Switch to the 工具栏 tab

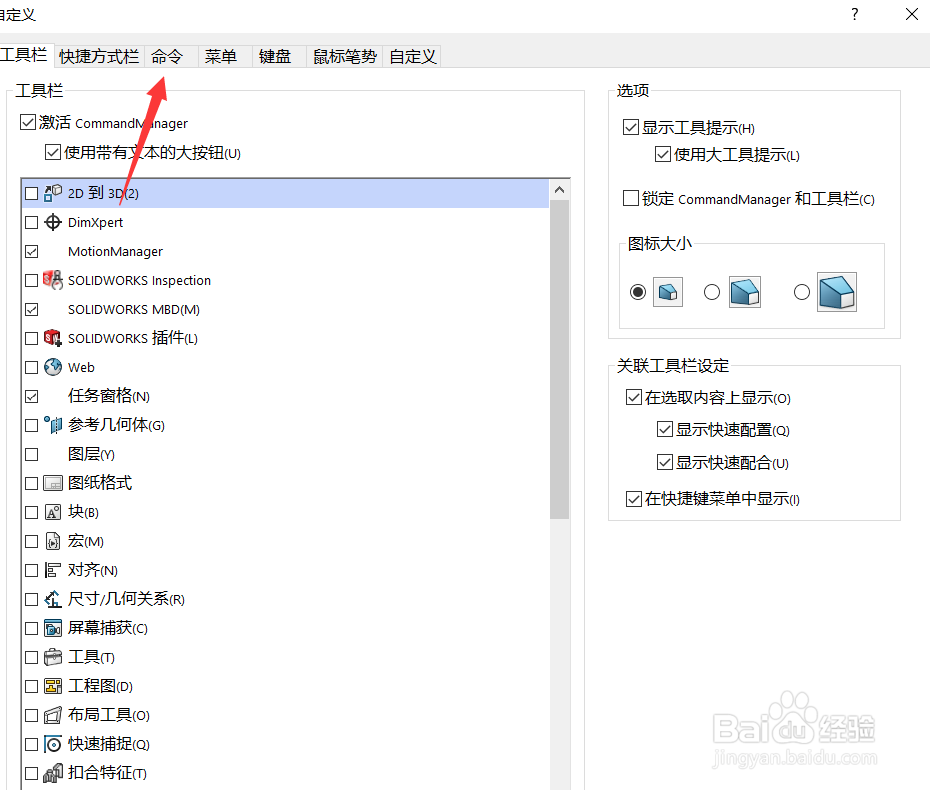pyautogui.click(x=24, y=55)
